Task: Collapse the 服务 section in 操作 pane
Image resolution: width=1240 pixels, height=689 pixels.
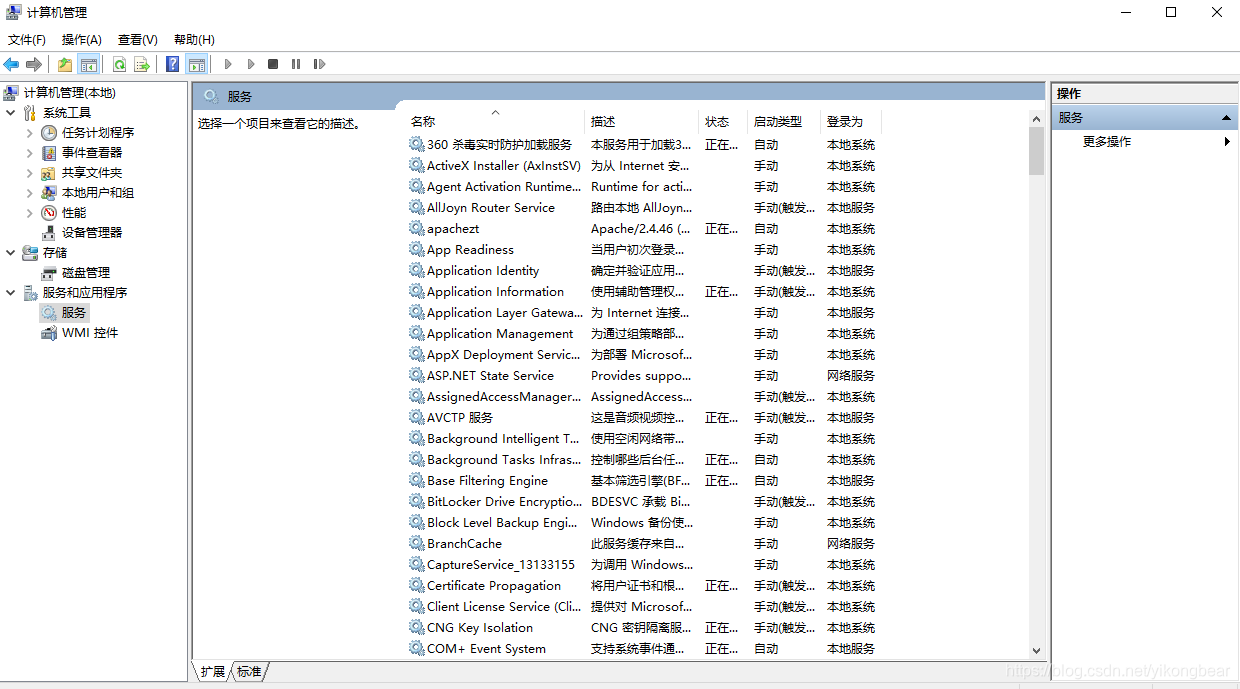Action: coord(1226,118)
